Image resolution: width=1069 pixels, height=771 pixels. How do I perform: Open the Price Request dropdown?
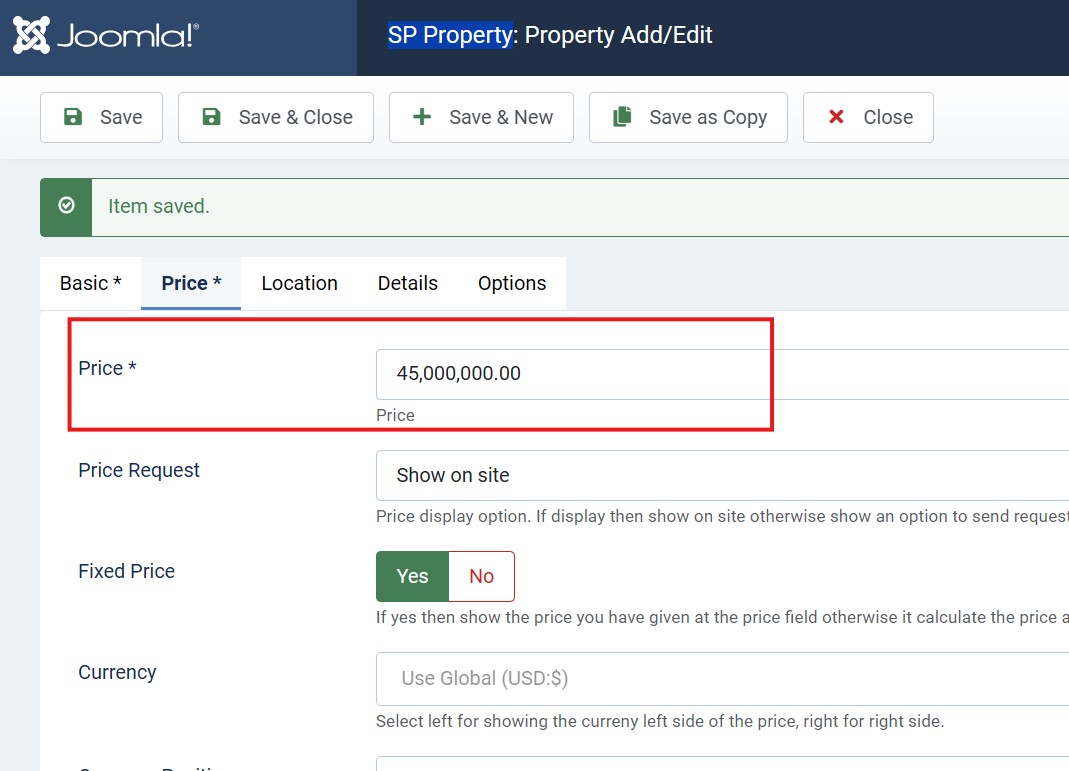(720, 475)
